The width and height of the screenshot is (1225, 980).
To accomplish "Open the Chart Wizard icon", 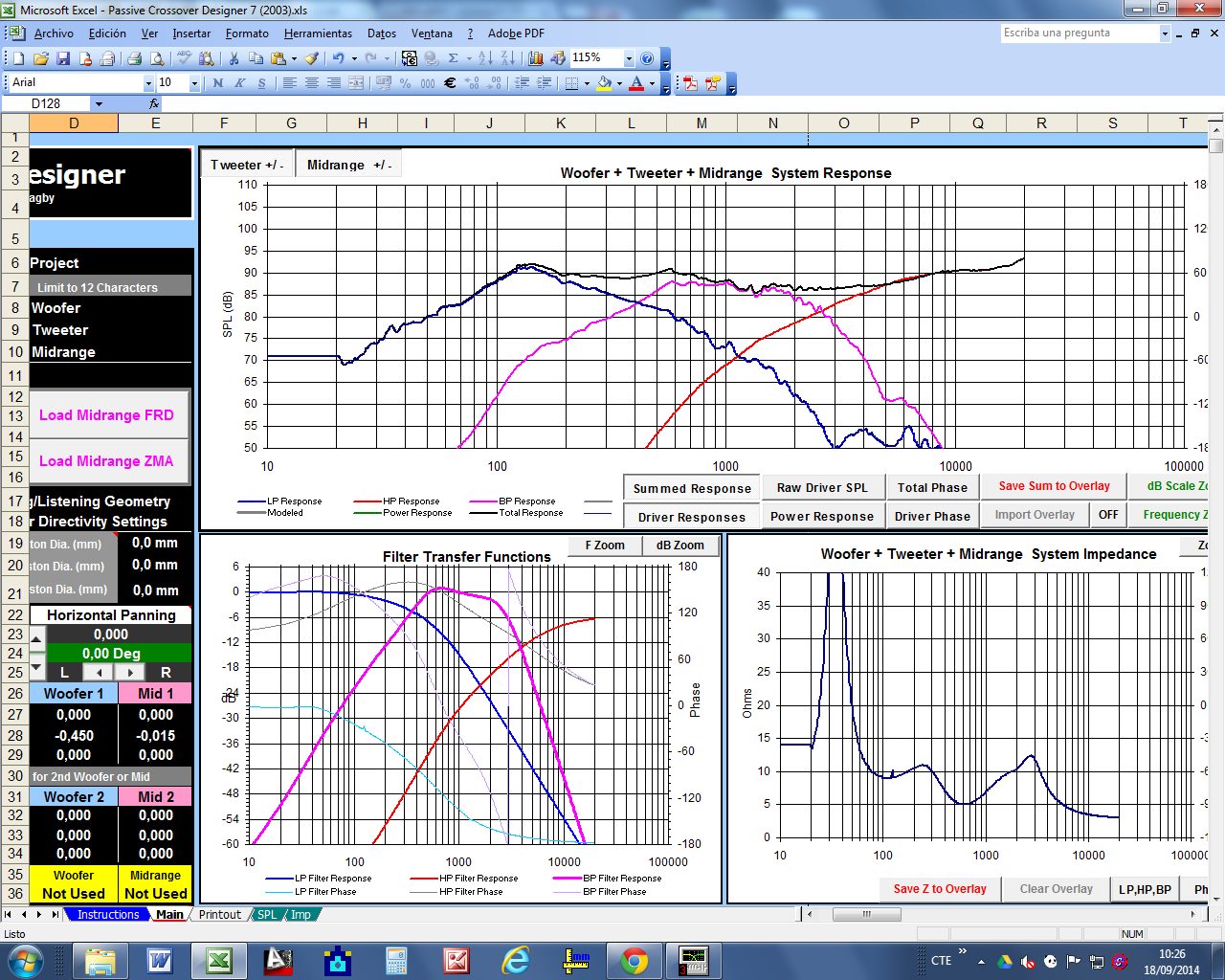I will click(535, 58).
